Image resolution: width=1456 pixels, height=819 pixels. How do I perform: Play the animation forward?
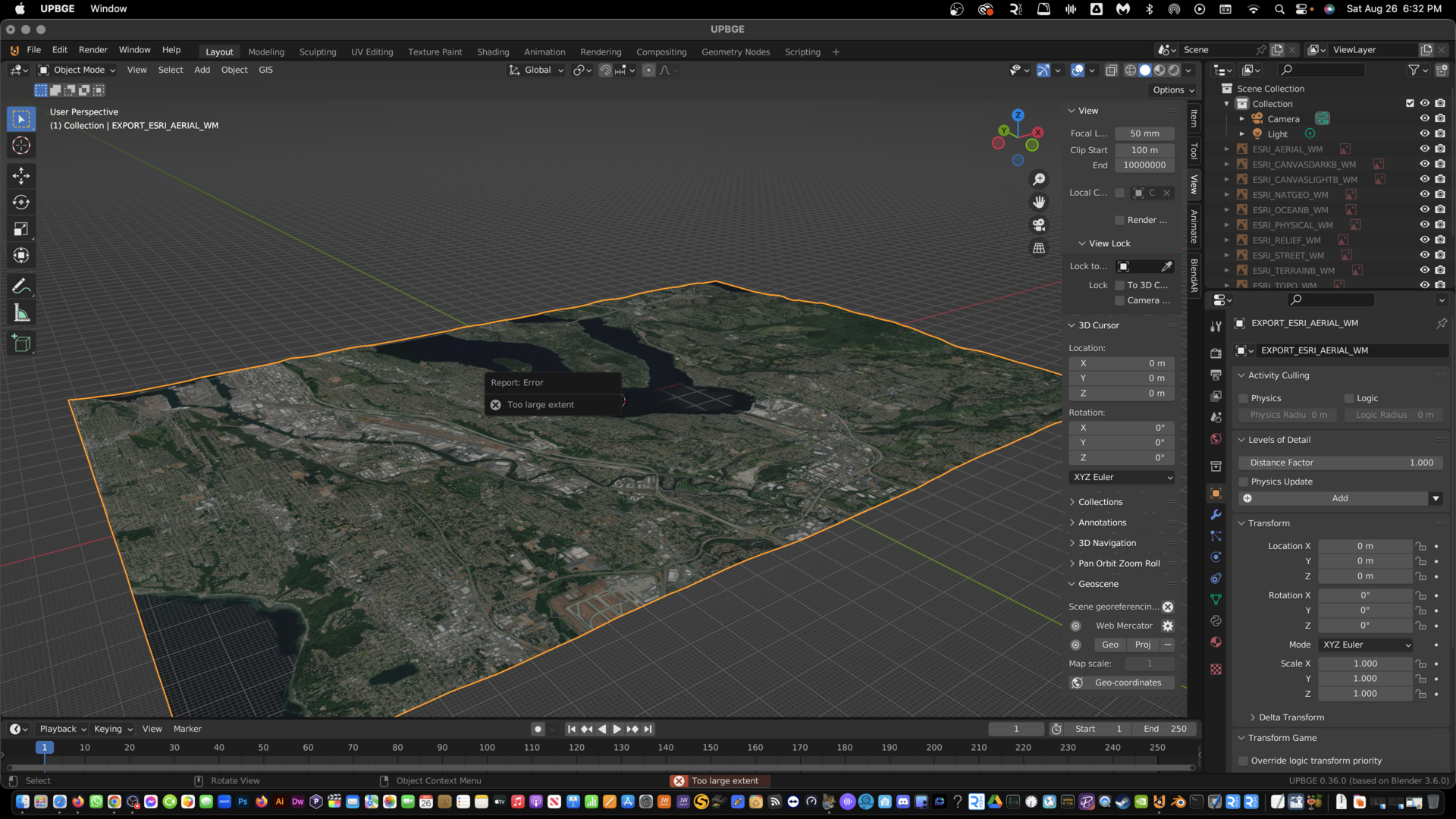coord(617,729)
